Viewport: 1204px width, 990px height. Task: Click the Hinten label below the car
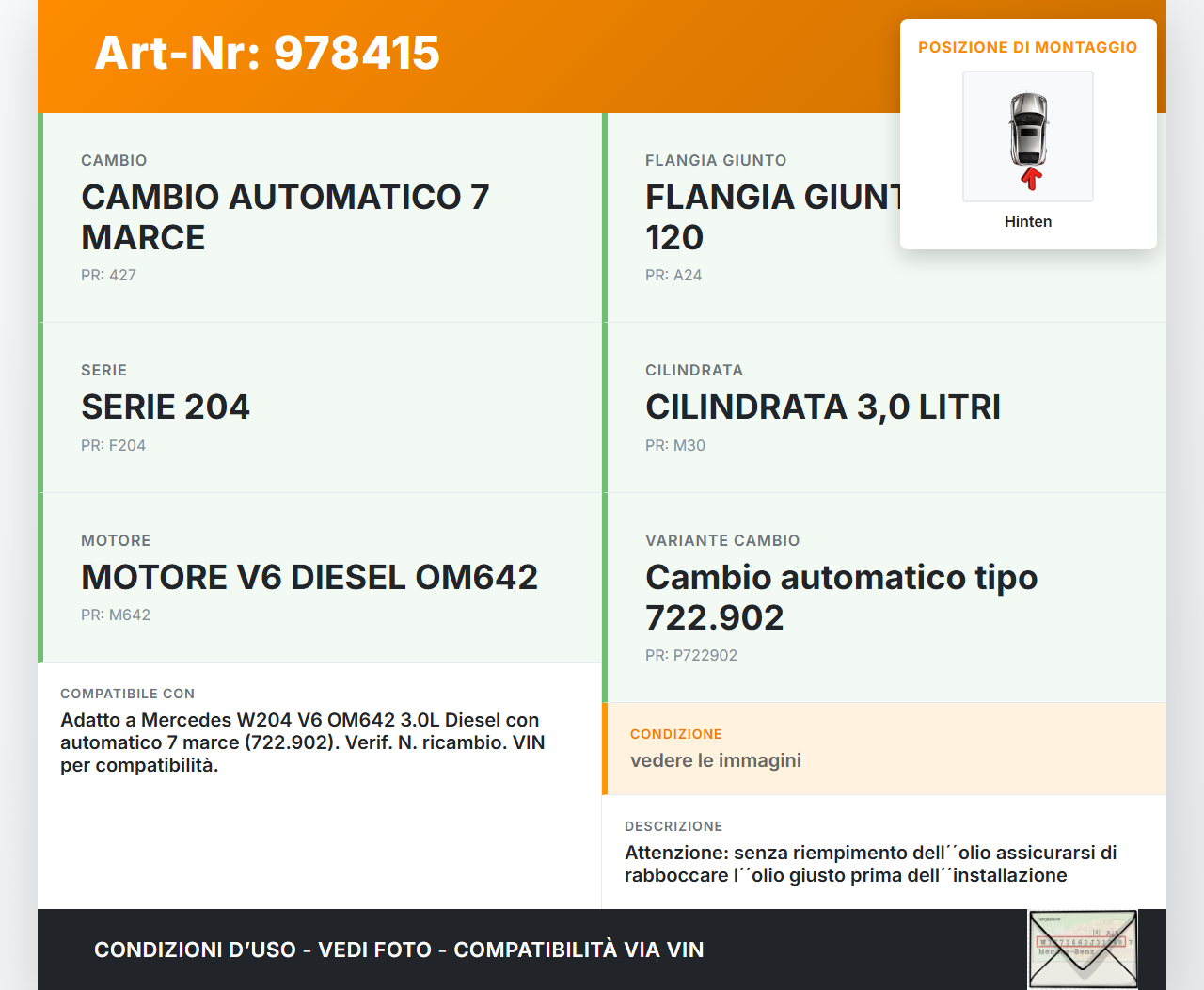pyautogui.click(x=1027, y=221)
